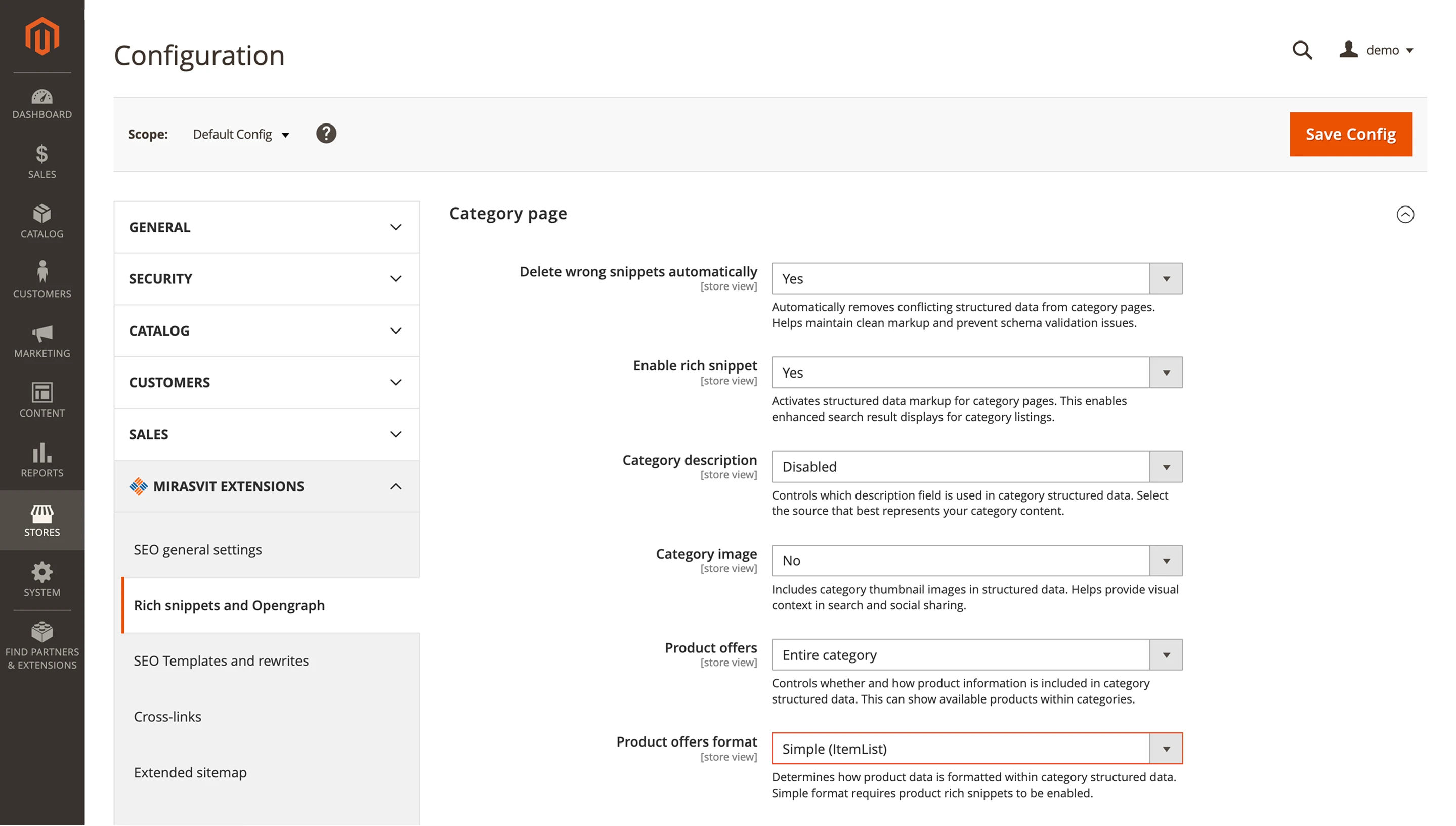Click the Magento logo

point(42,35)
